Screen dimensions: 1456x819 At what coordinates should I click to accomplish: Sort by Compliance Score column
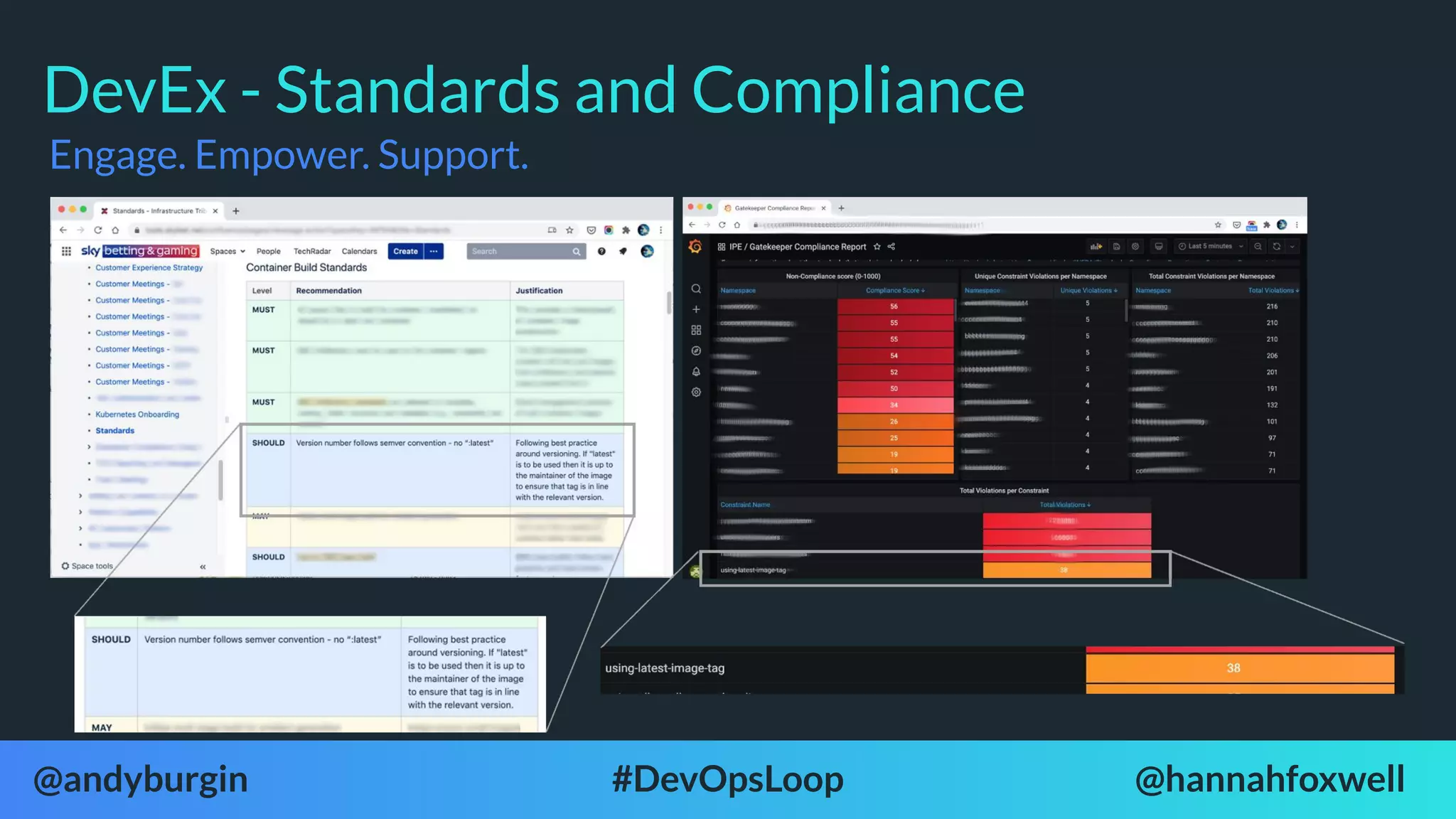(x=895, y=291)
